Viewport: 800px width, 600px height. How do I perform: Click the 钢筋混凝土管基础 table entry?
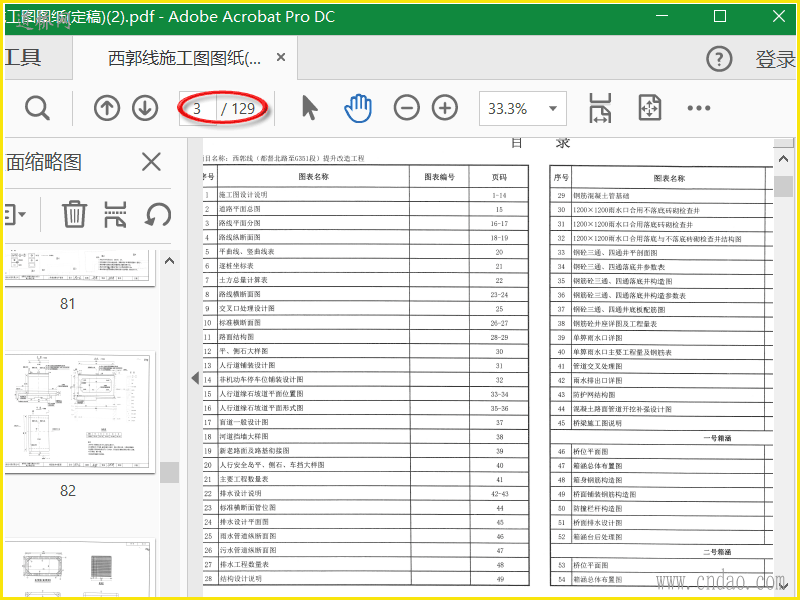click(x=601, y=196)
